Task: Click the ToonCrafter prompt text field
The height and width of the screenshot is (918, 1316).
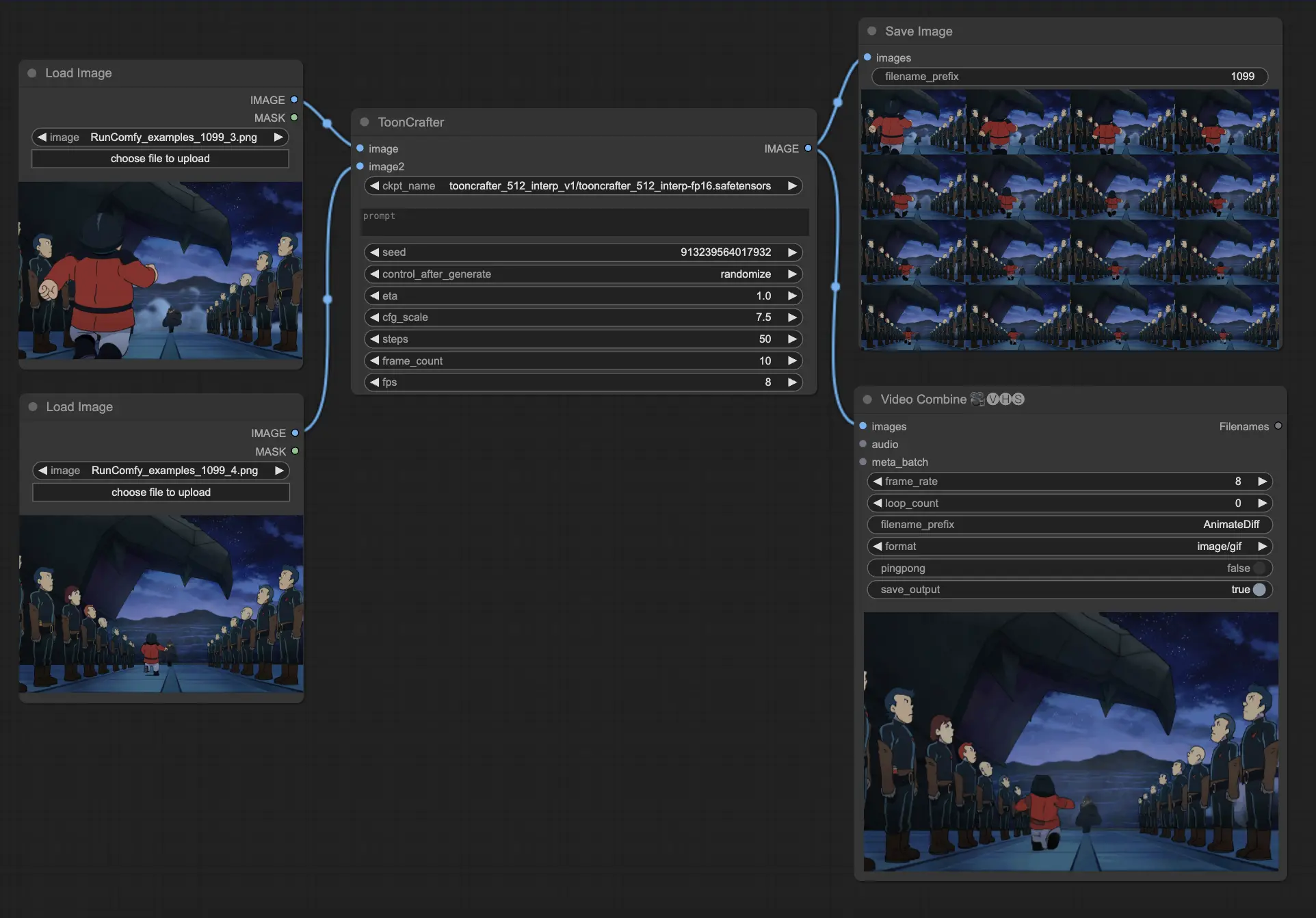Action: (585, 222)
